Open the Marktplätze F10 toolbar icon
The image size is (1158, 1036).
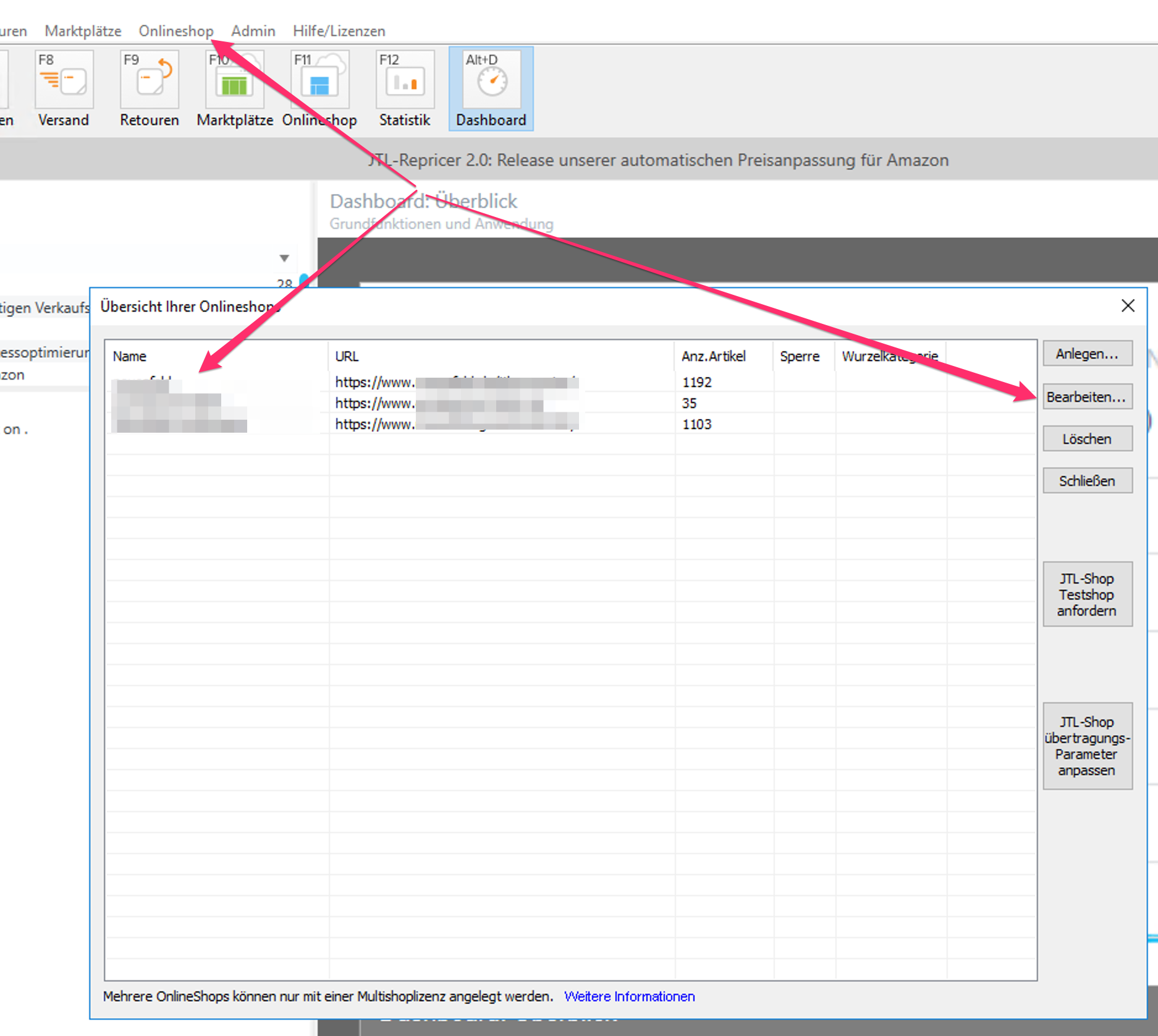click(235, 88)
